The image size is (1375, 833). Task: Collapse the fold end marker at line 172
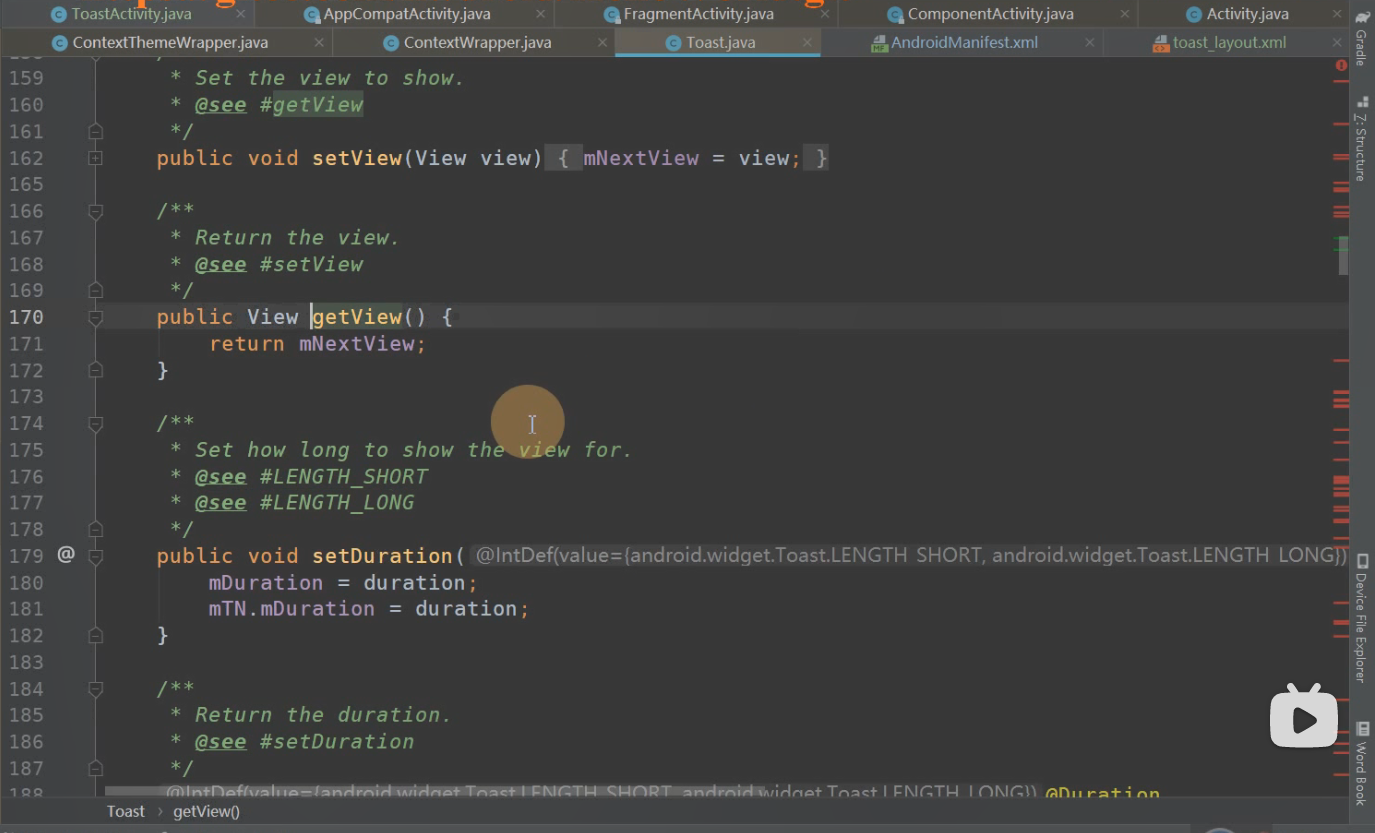pyautogui.click(x=95, y=370)
